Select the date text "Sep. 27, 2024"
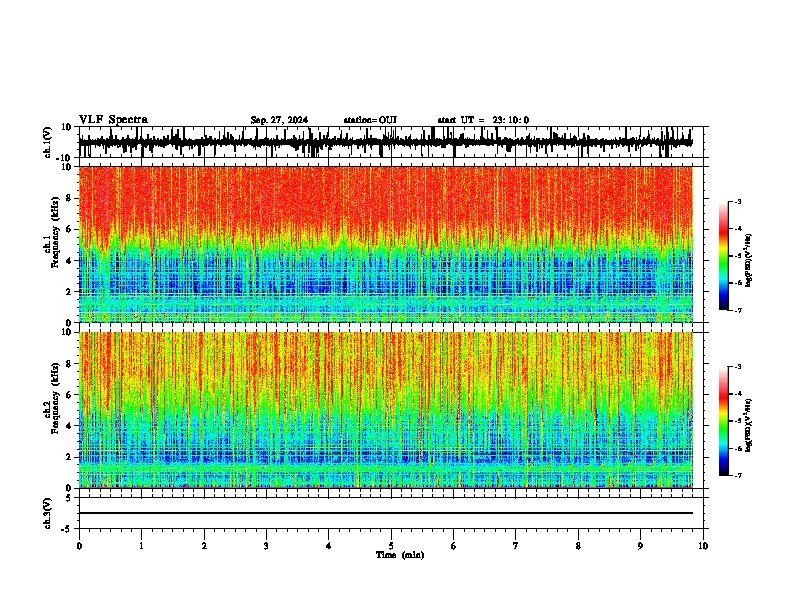The width and height of the screenshot is (792, 612). [x=279, y=120]
